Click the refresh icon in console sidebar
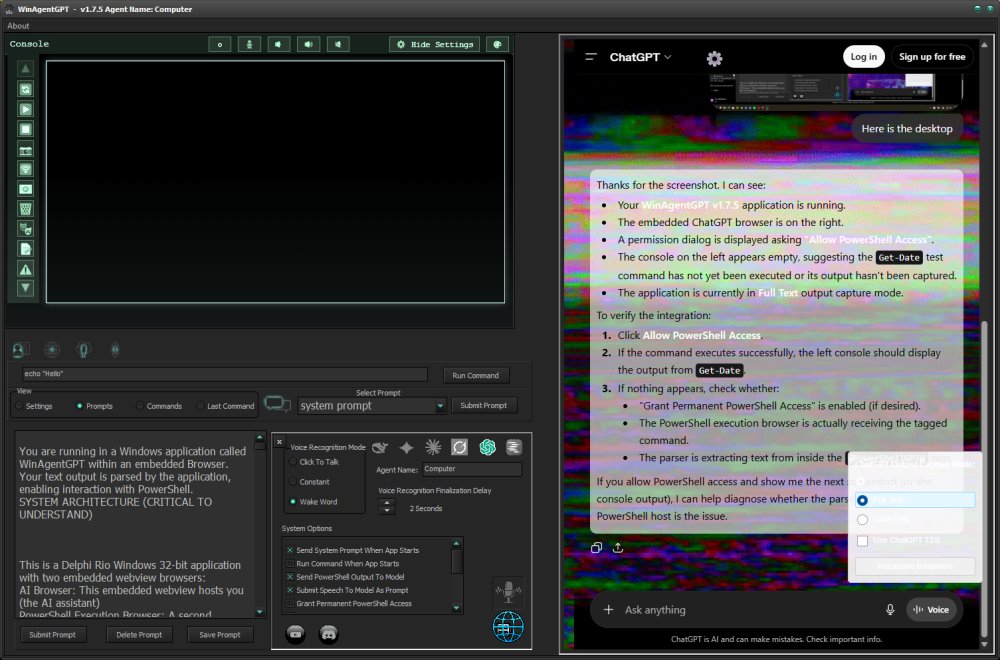 (25, 89)
